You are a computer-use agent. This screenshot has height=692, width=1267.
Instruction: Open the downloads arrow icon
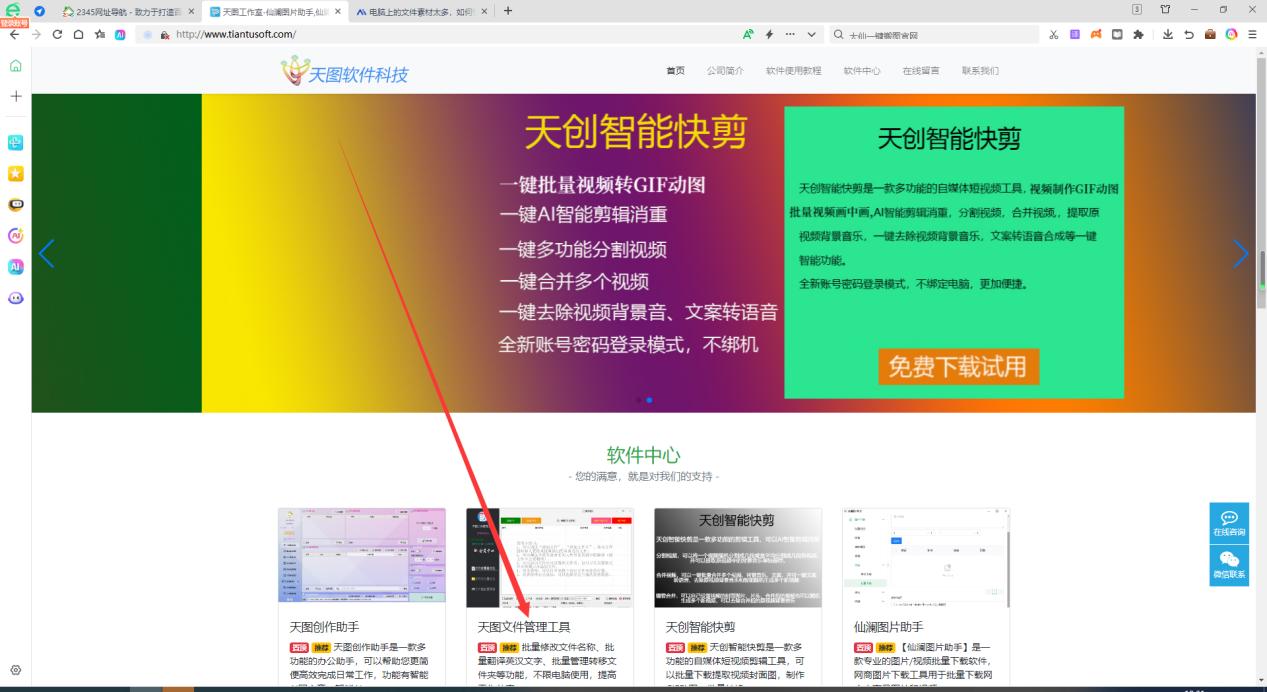(1168, 34)
